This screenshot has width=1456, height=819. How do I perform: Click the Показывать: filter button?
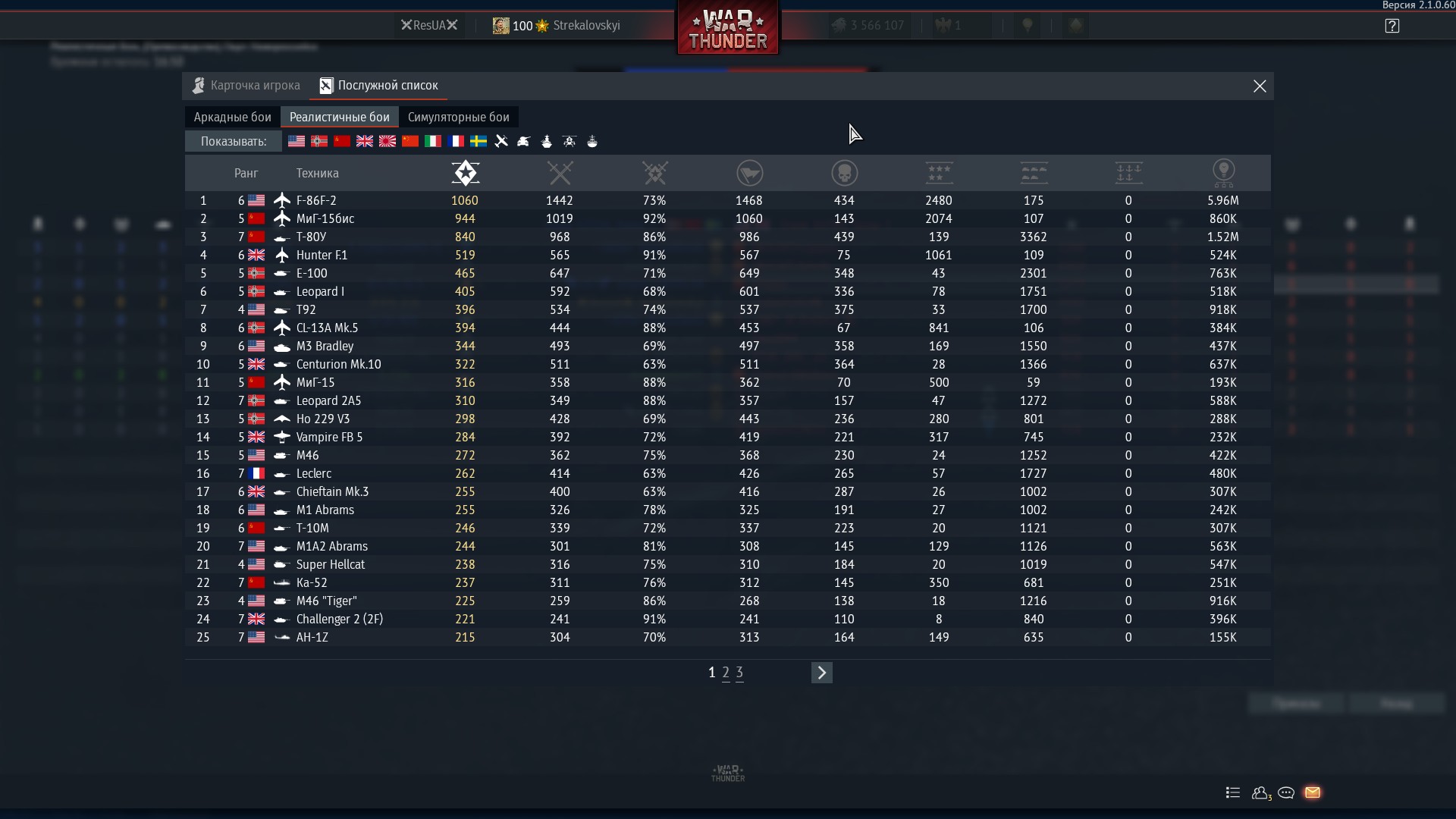[x=234, y=141]
